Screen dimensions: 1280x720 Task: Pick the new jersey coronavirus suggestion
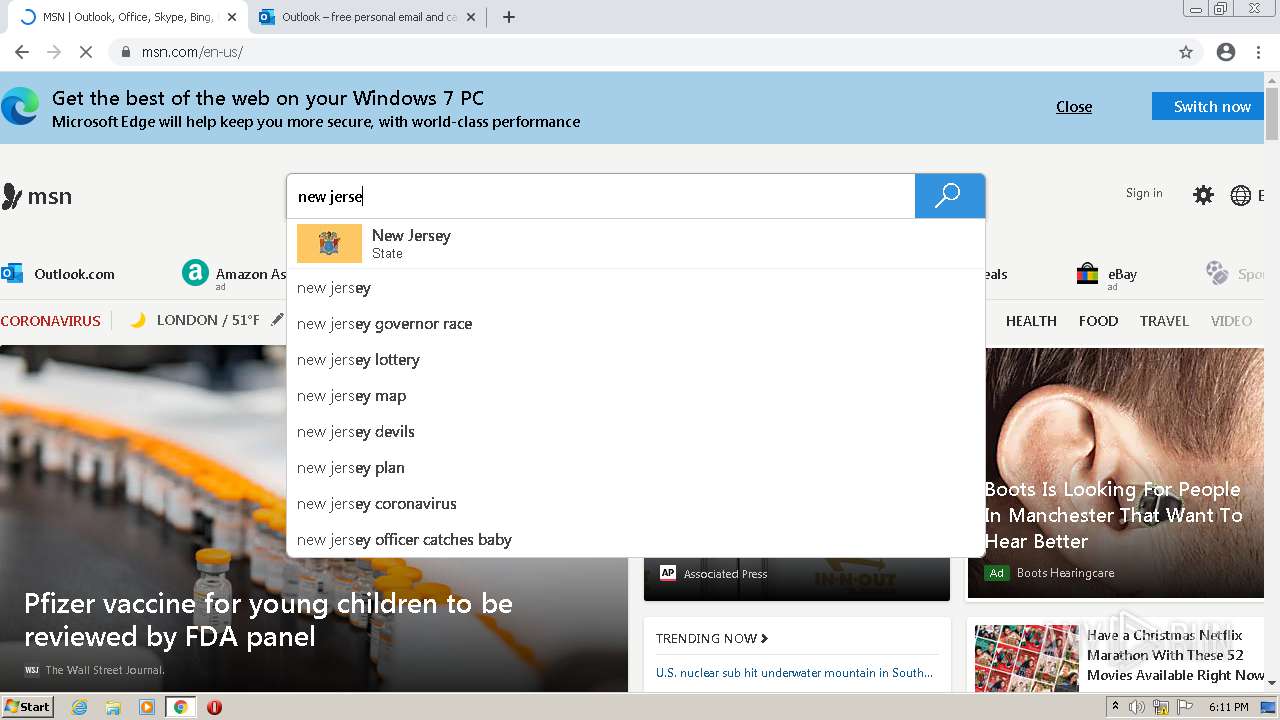coord(636,504)
